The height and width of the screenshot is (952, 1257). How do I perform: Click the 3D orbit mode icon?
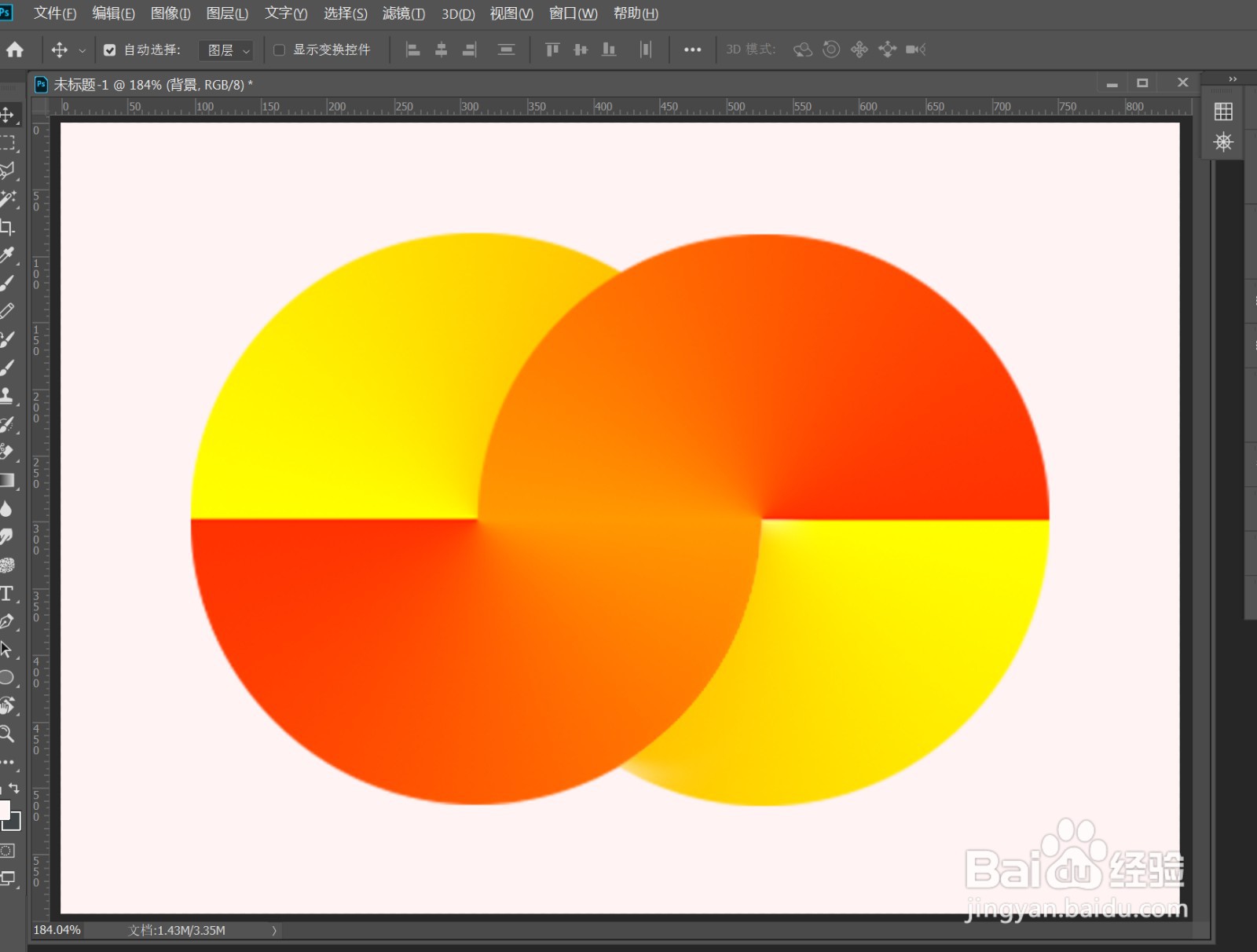click(x=802, y=49)
